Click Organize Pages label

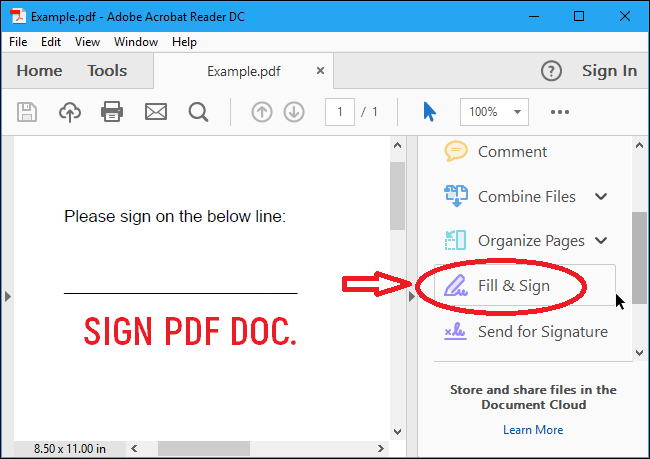pos(531,241)
